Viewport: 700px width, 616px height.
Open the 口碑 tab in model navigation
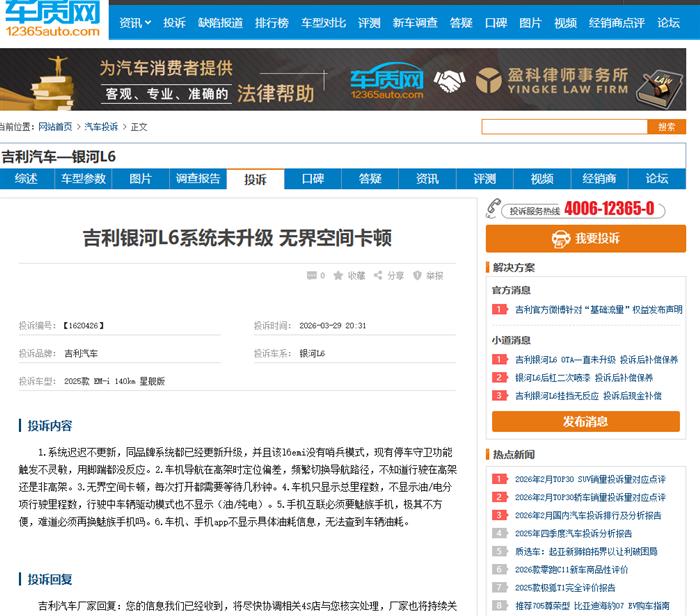(x=313, y=179)
